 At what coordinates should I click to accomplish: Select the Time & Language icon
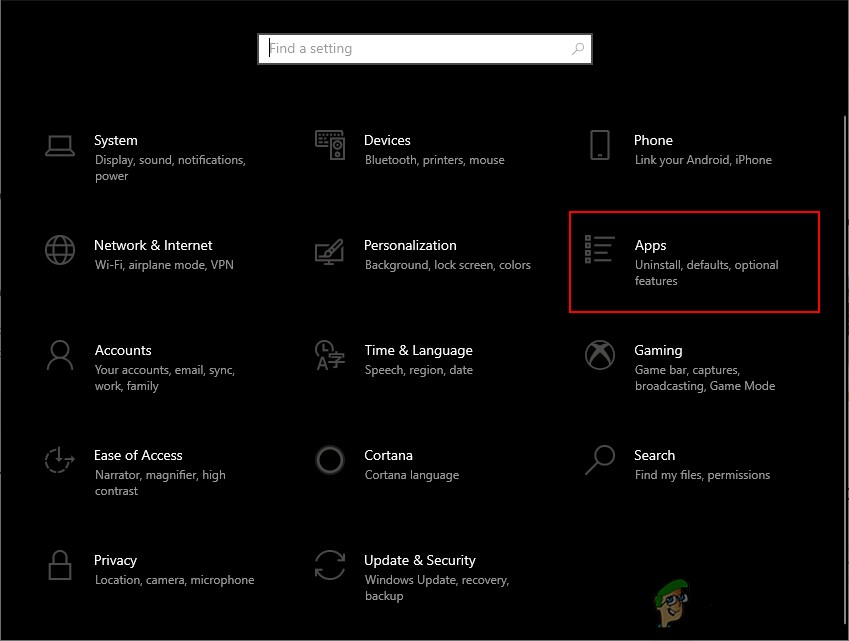[330, 355]
